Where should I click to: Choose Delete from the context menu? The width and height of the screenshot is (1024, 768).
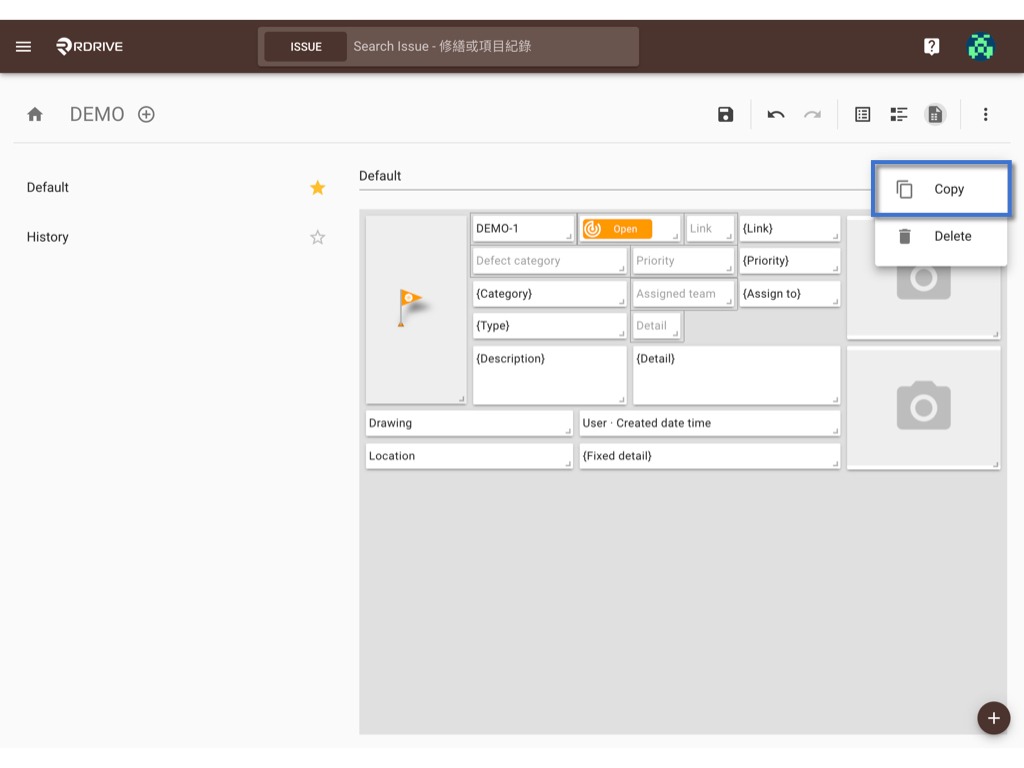941,236
